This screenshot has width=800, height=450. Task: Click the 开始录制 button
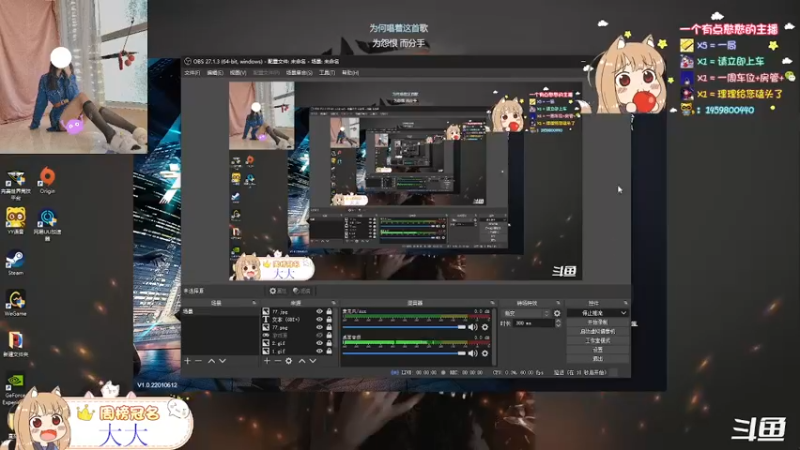[597, 322]
